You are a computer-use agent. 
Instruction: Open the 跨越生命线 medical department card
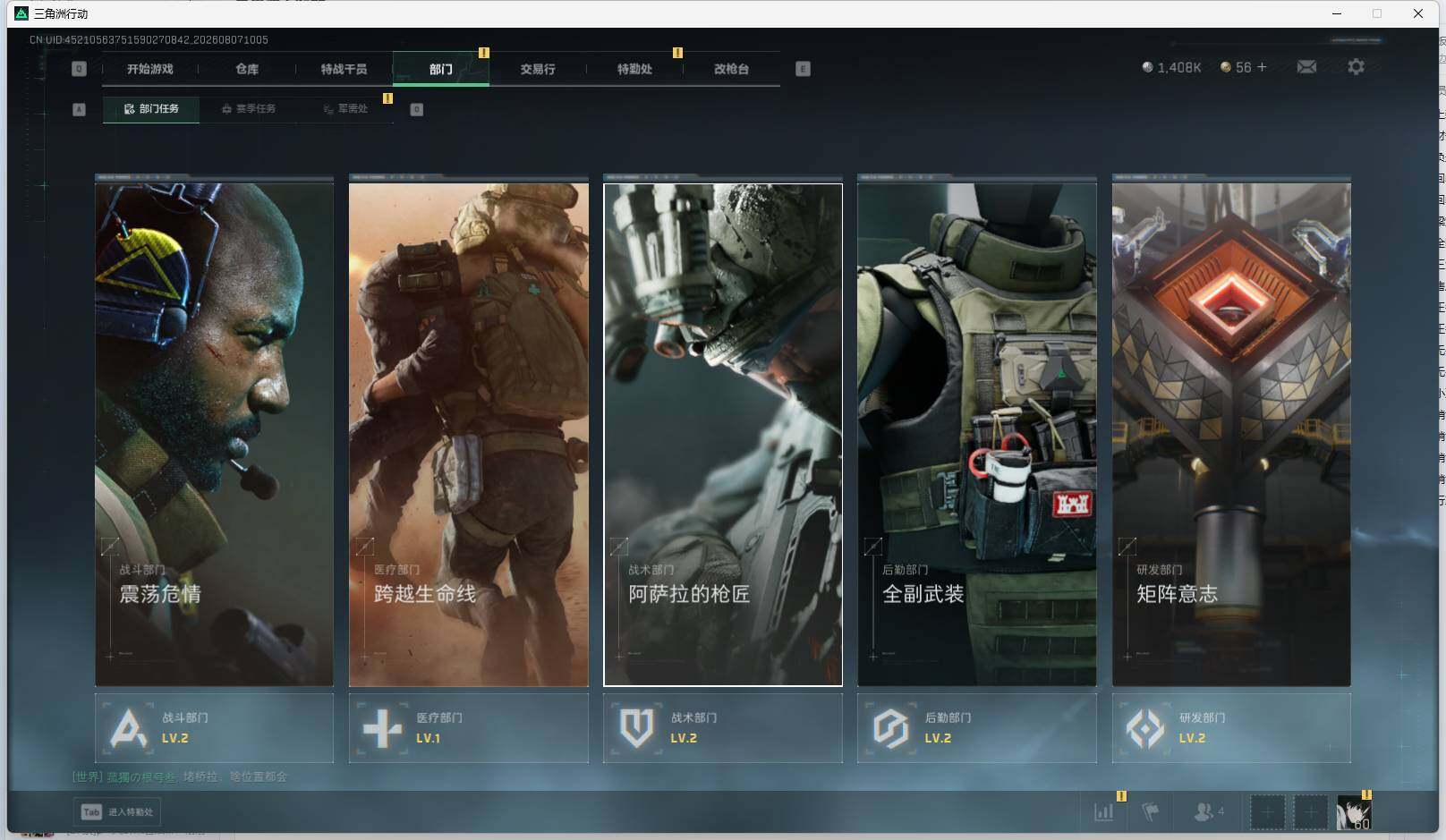pyautogui.click(x=469, y=434)
